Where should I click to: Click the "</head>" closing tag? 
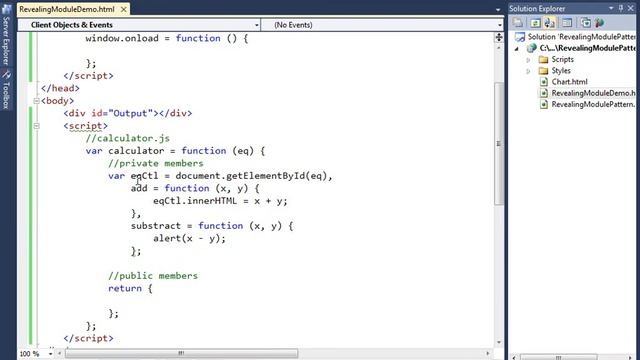[x=60, y=89]
